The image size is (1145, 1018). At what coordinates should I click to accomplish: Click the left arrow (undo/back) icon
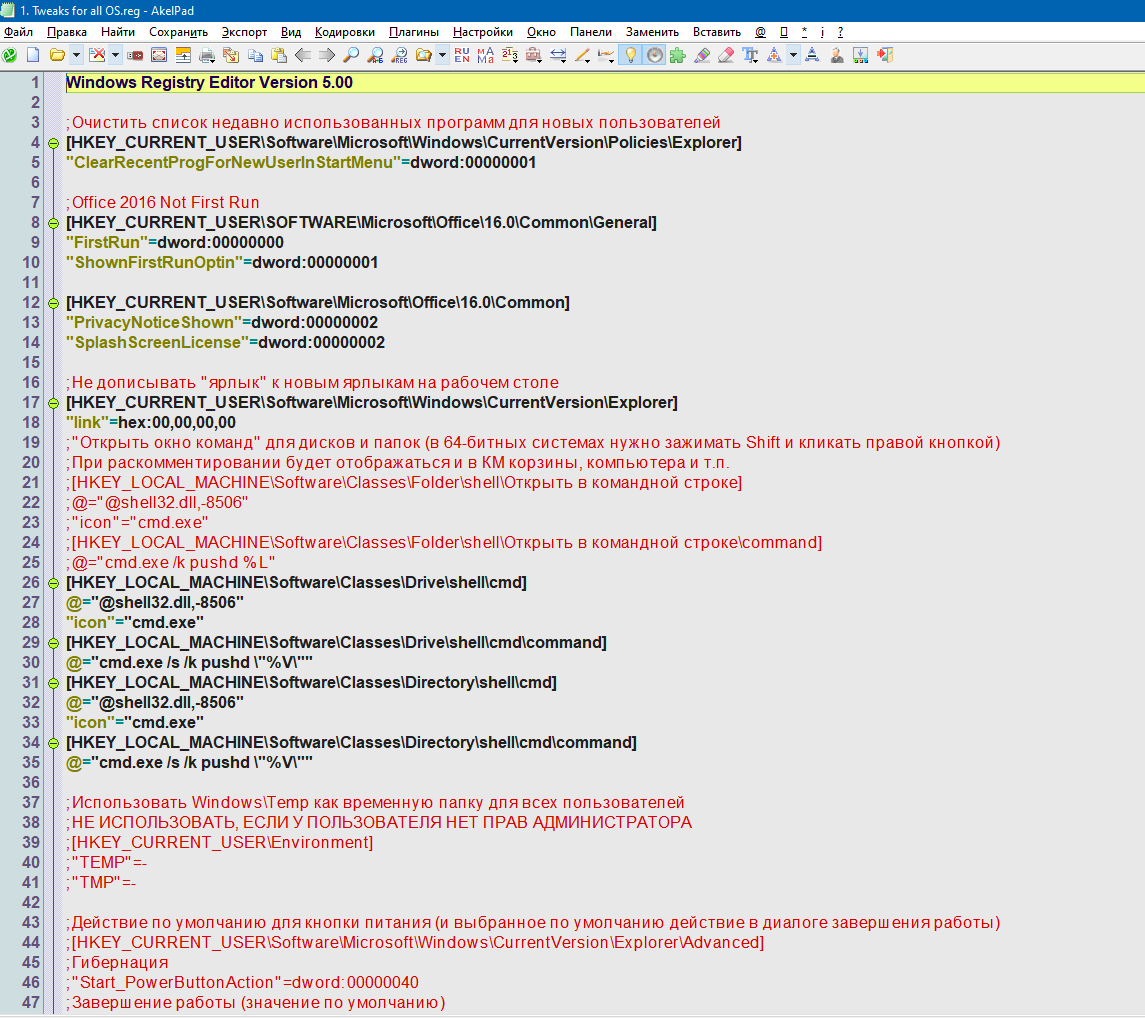click(x=303, y=56)
